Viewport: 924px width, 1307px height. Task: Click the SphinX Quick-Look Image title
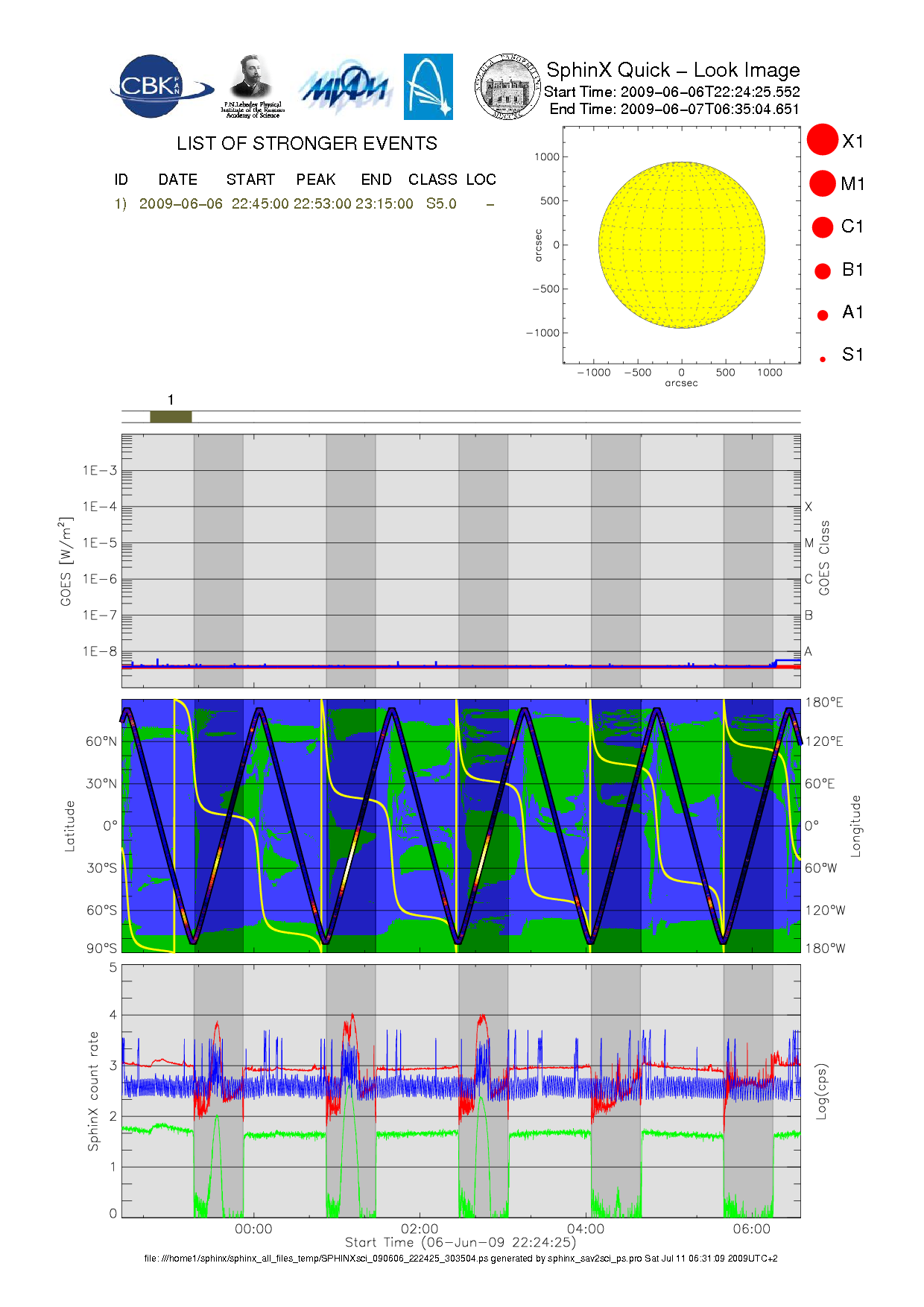click(672, 70)
